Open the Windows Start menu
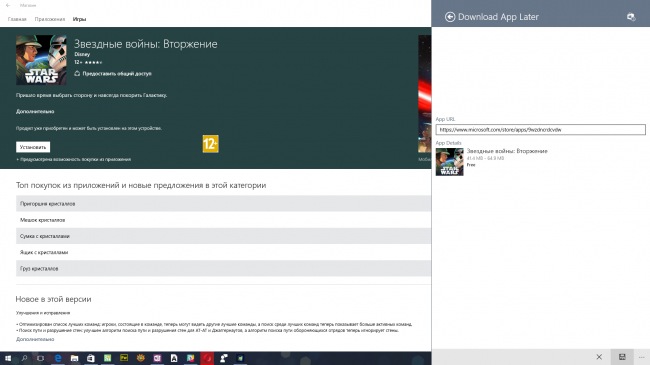This screenshot has height=365, width=650. pyautogui.click(x=8, y=358)
